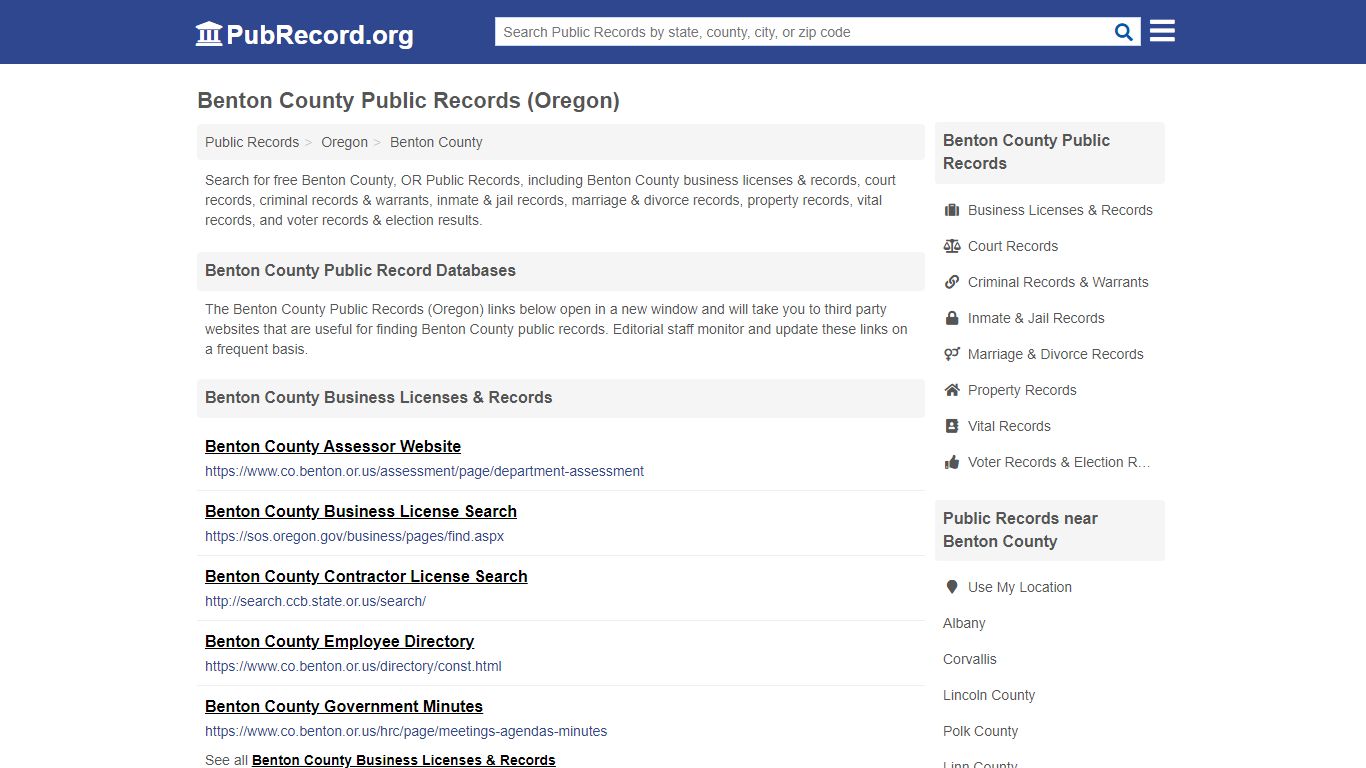Click the link icon beside Criminal Records

coord(952,282)
